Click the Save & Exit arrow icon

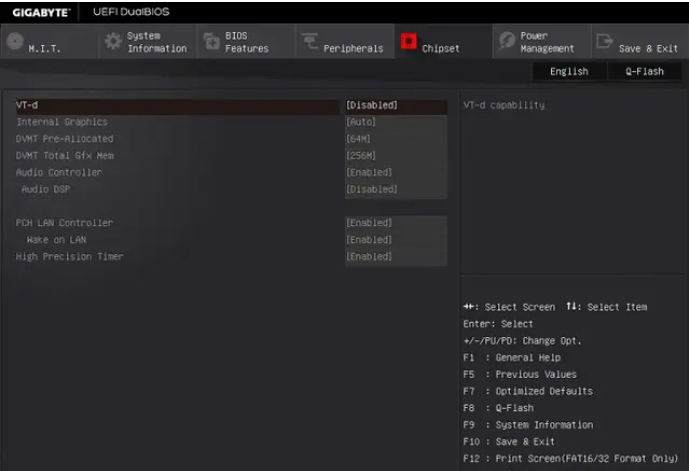point(604,42)
